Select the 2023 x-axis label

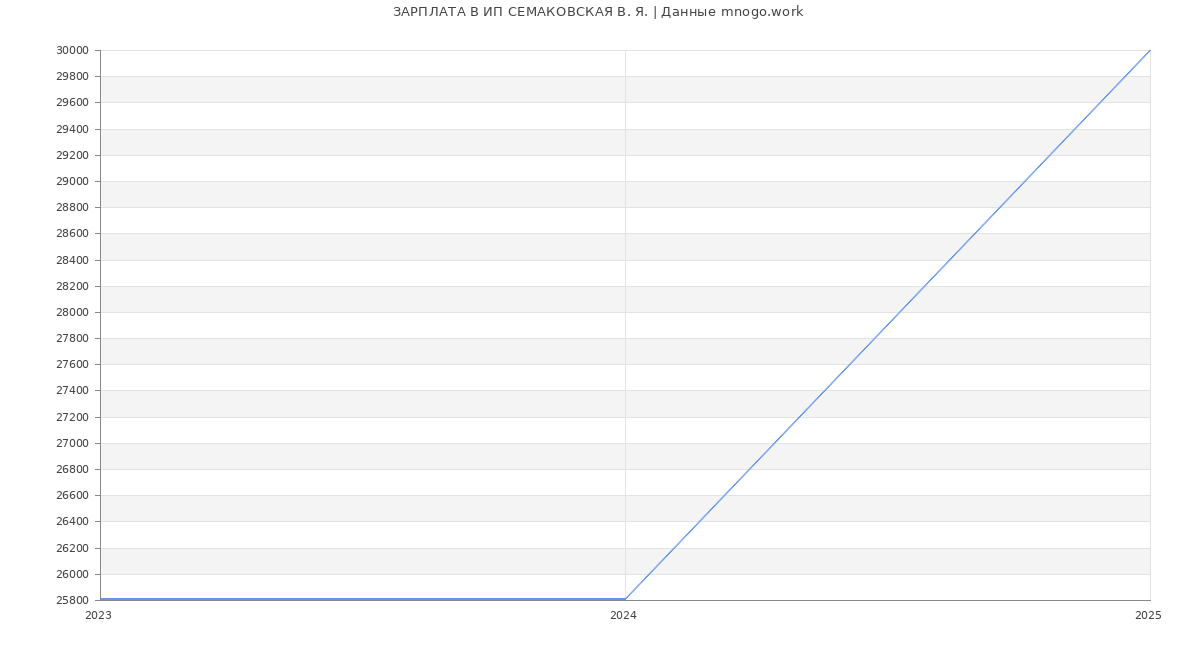pos(98,616)
